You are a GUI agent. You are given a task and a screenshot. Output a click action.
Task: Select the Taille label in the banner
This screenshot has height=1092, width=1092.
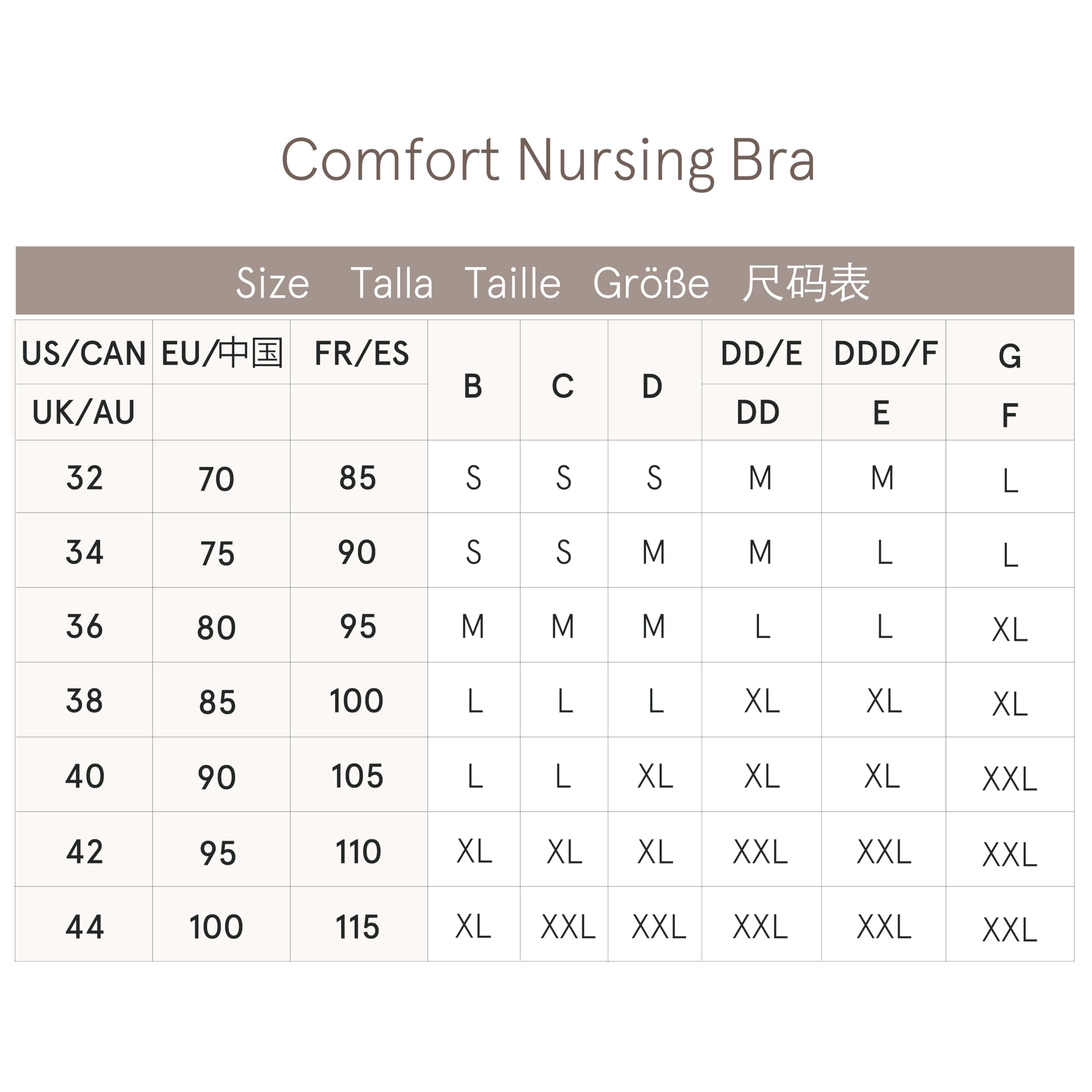(x=513, y=283)
